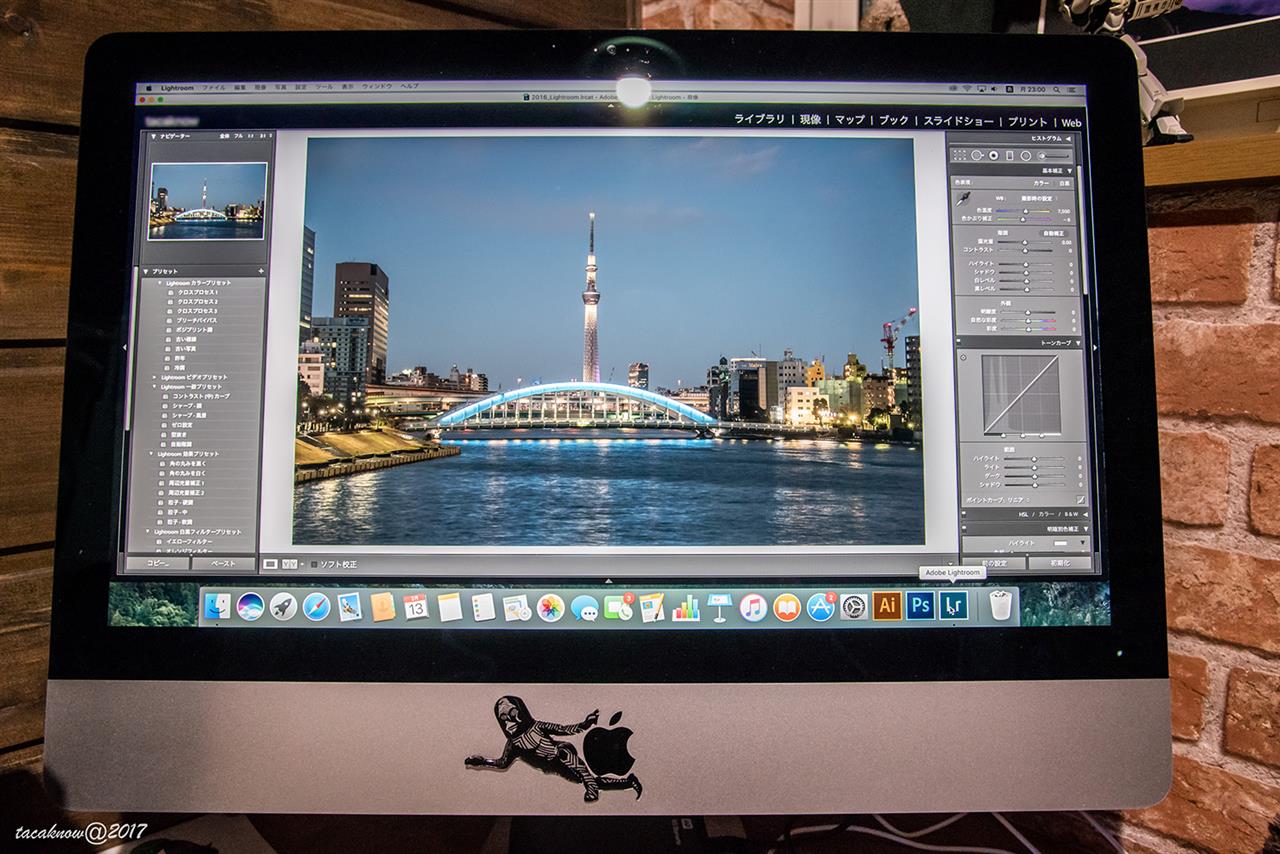
Task: Select the radial filter tool
Action: click(1026, 155)
